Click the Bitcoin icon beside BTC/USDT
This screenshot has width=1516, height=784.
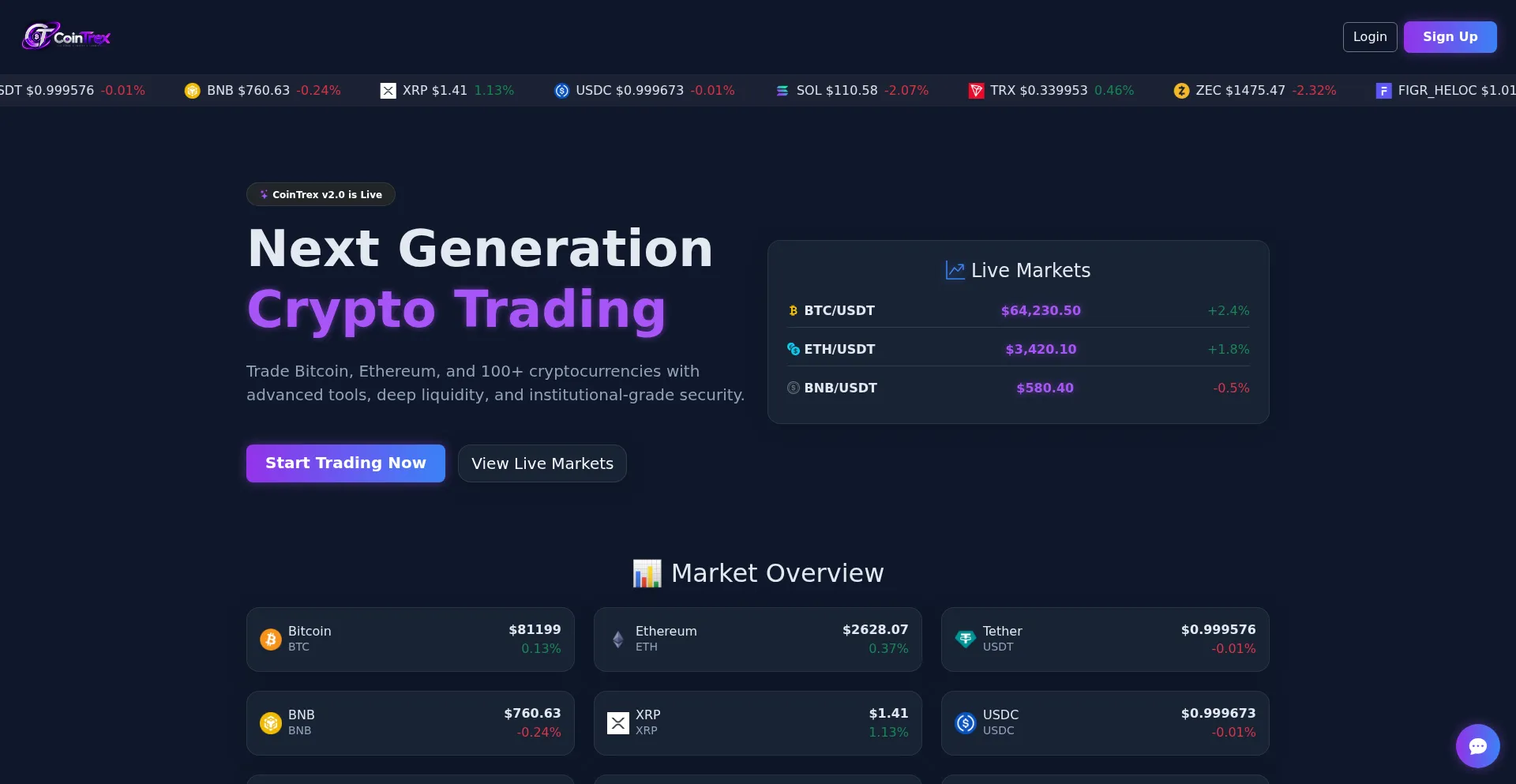coord(794,311)
